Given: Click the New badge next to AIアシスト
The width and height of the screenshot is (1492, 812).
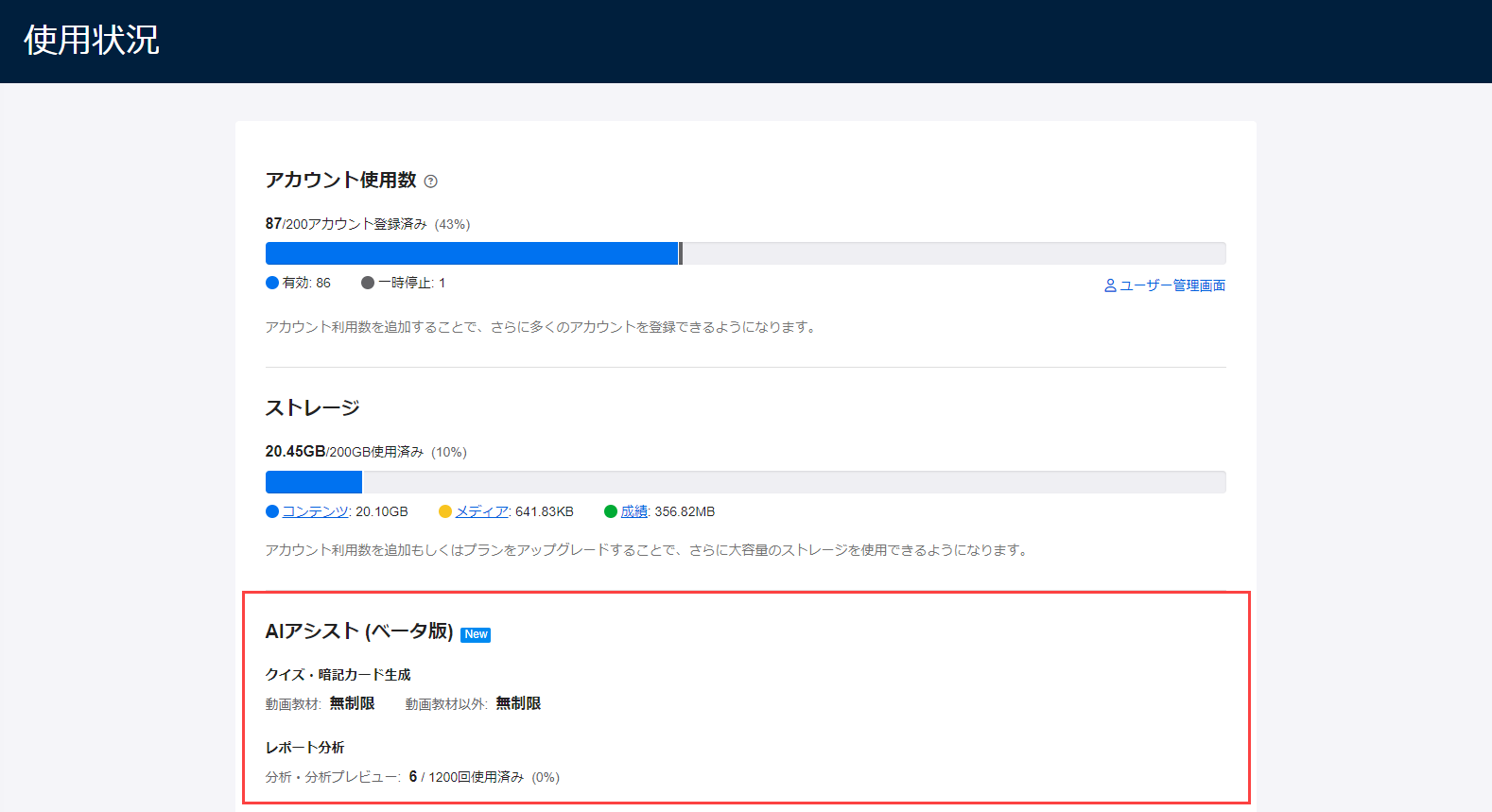Looking at the screenshot, I should pyautogui.click(x=476, y=634).
